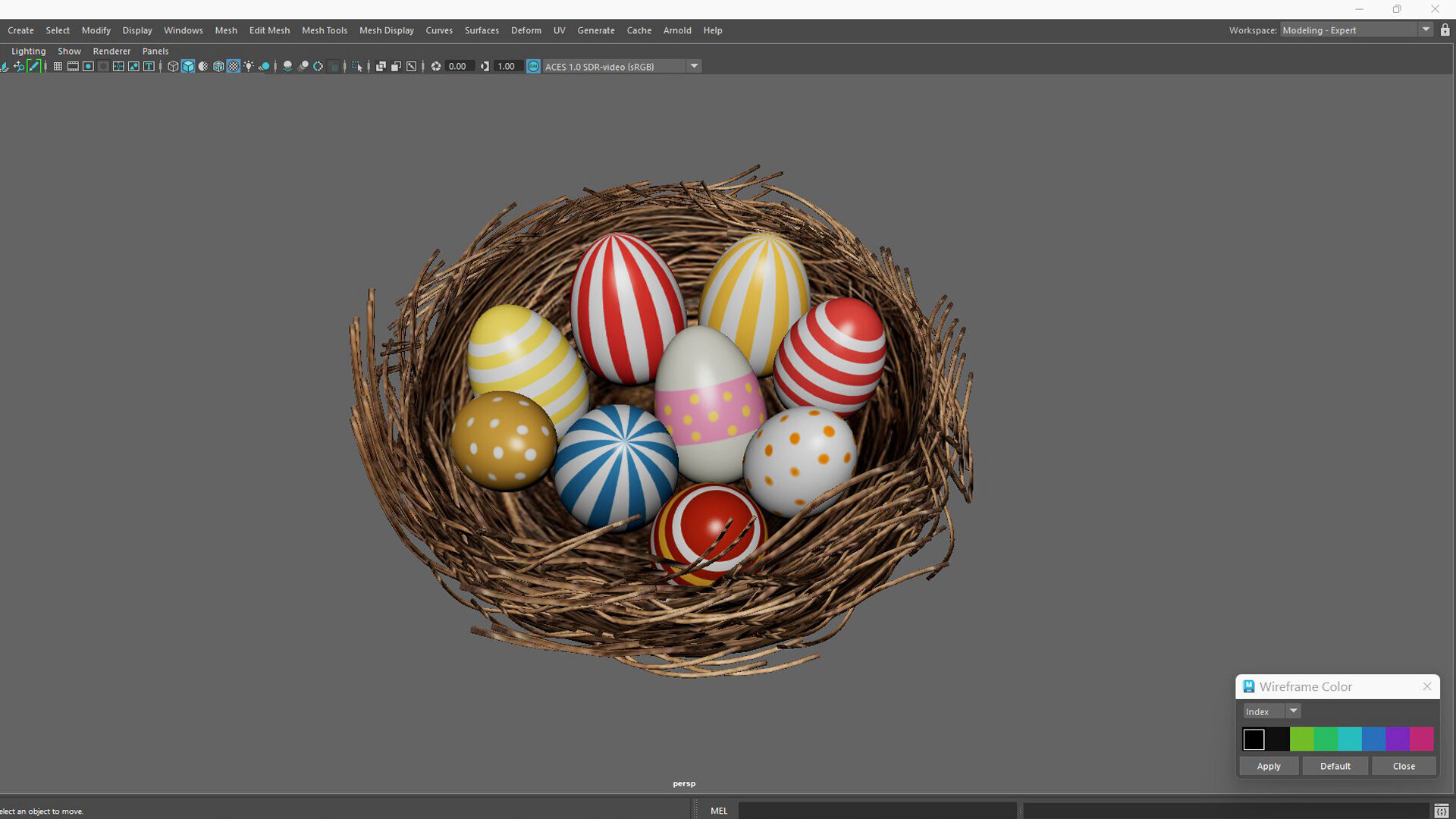Open the Modify menu
The image size is (1456, 819).
(x=96, y=30)
